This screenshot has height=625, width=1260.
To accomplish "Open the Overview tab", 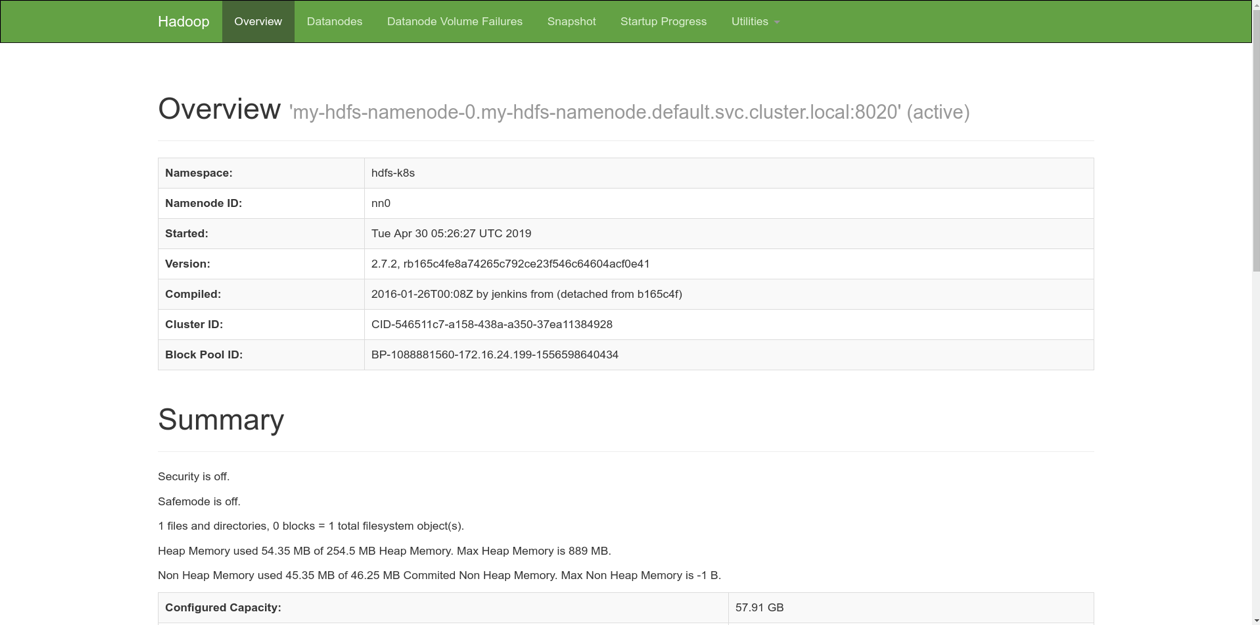I will [258, 21].
